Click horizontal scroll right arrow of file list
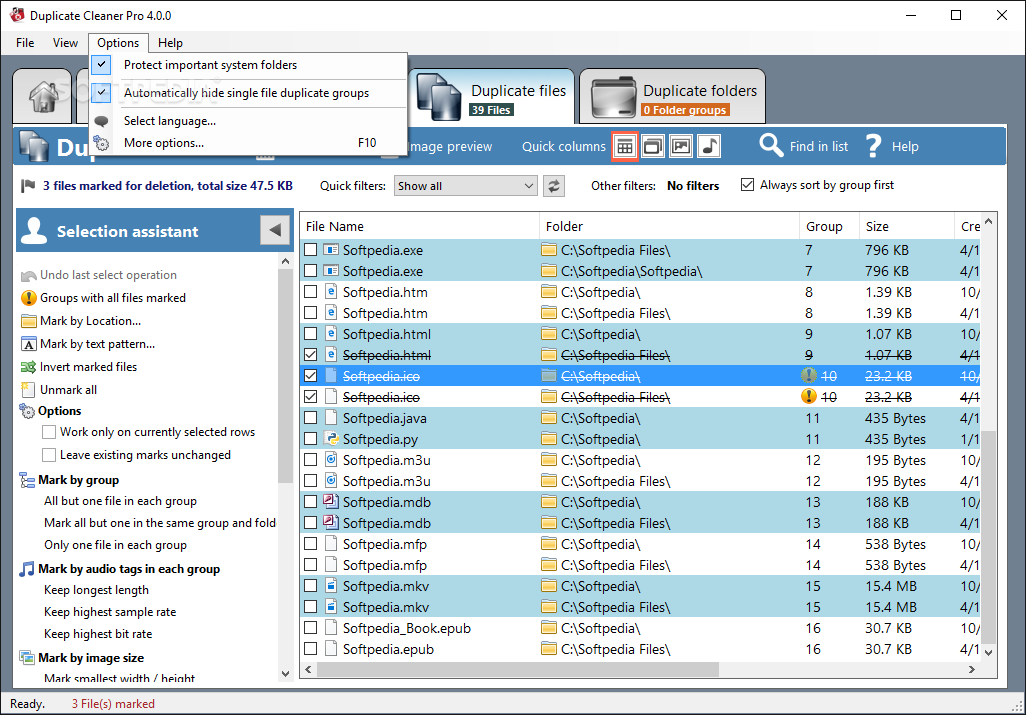The height and width of the screenshot is (715, 1026). (x=972, y=669)
